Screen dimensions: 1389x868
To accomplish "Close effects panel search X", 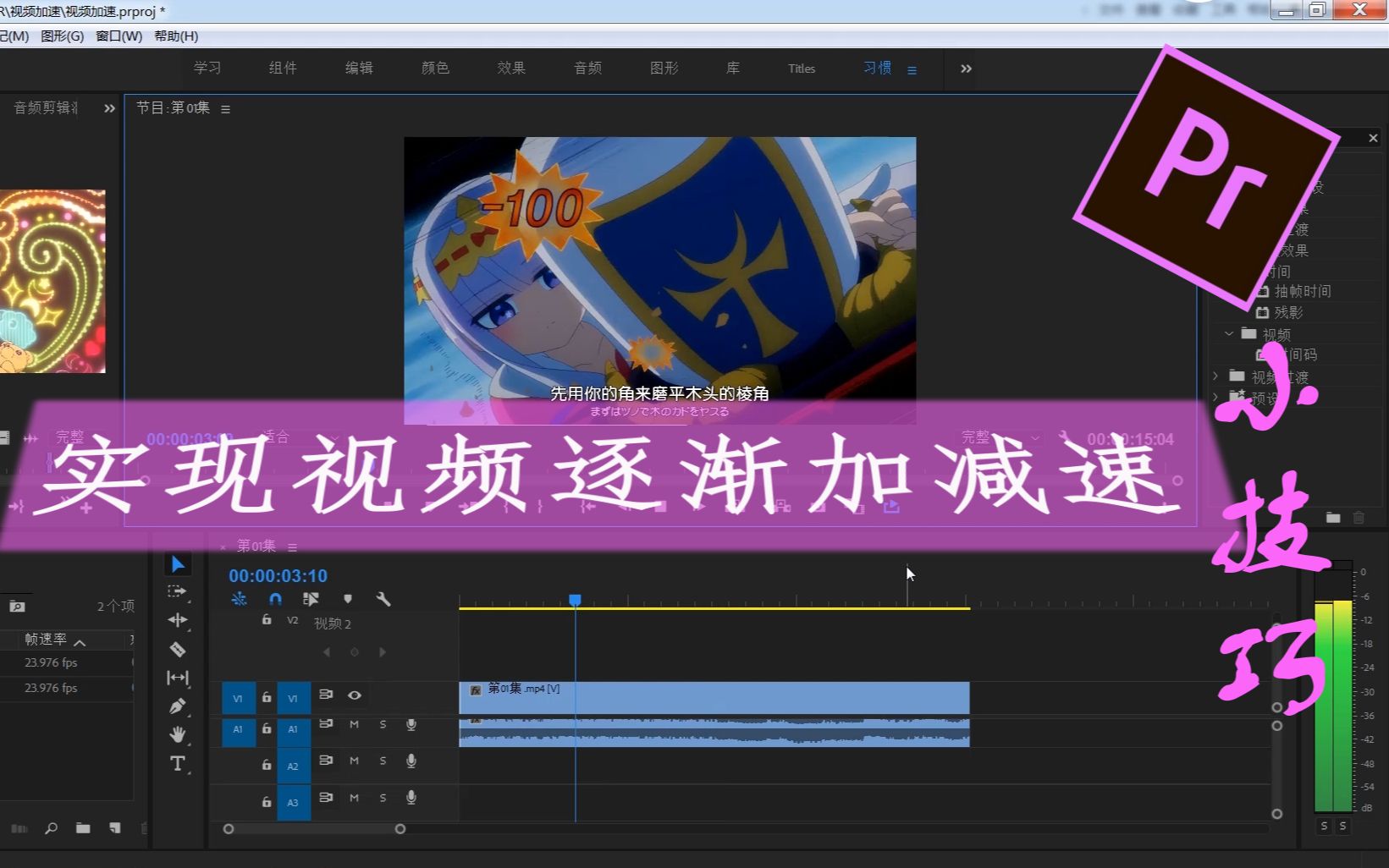I will click(1373, 138).
